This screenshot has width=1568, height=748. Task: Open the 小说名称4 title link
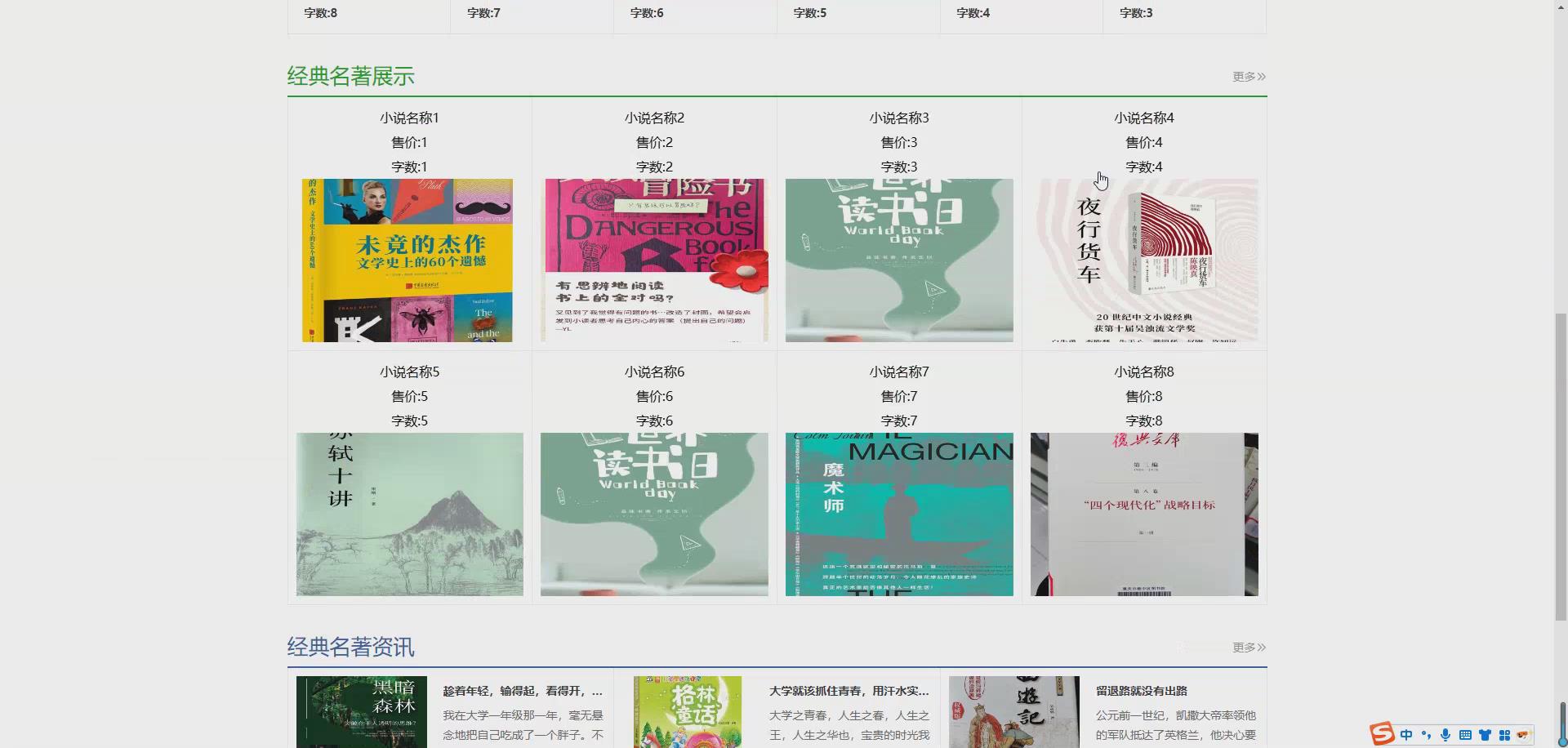pos(1144,118)
